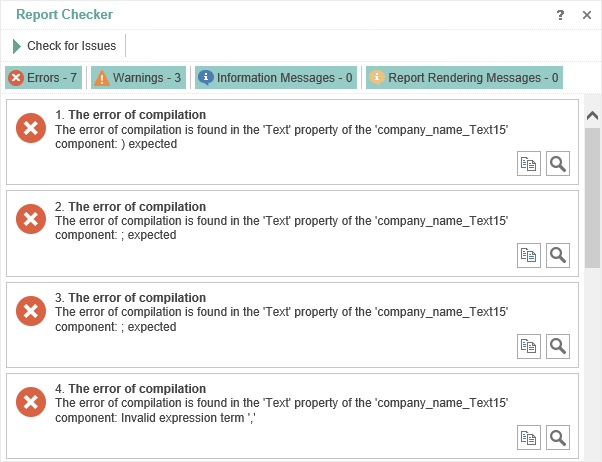Click the magnifier icon for error 1

[557, 165]
